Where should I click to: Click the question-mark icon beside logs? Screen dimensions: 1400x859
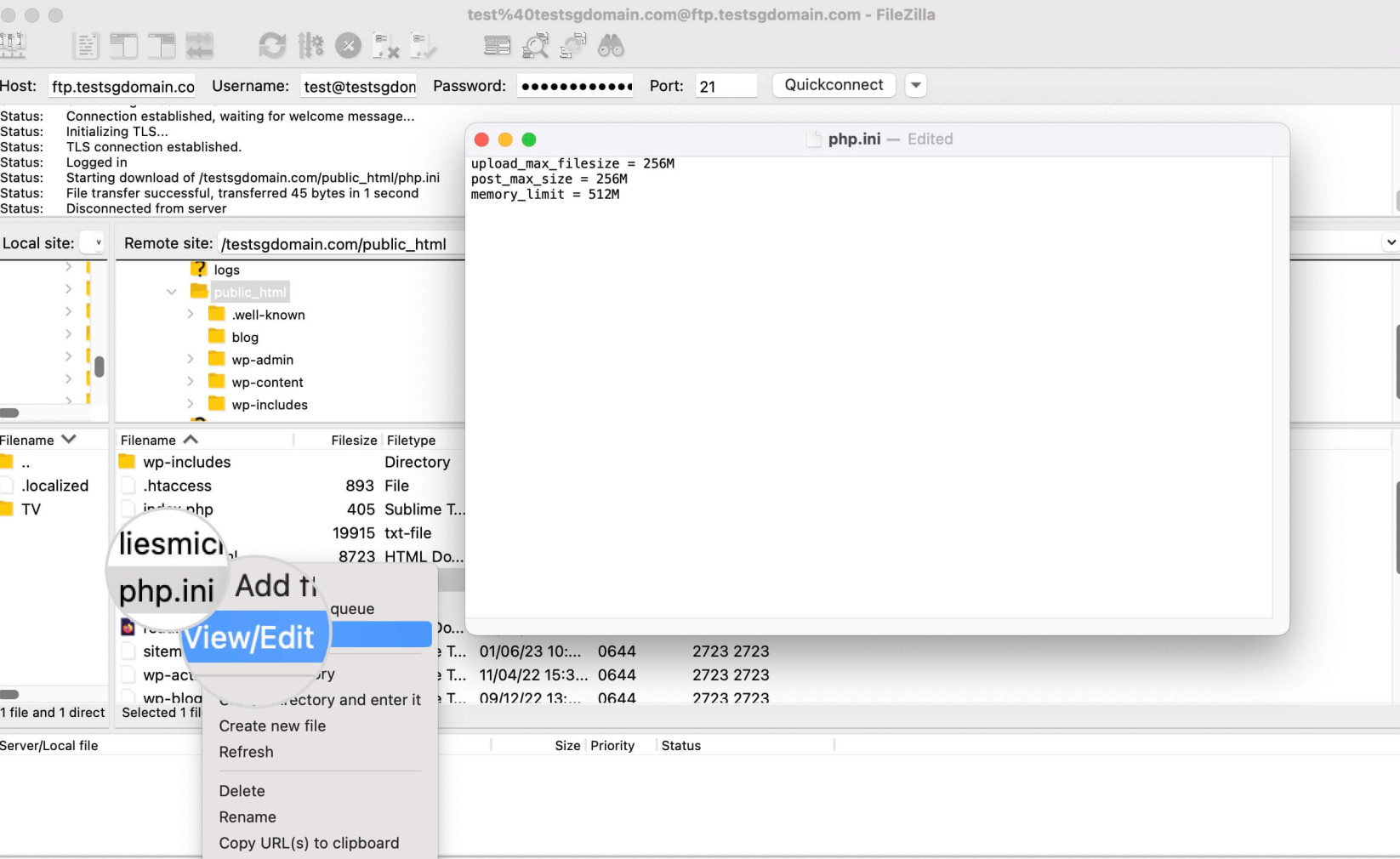(x=199, y=269)
